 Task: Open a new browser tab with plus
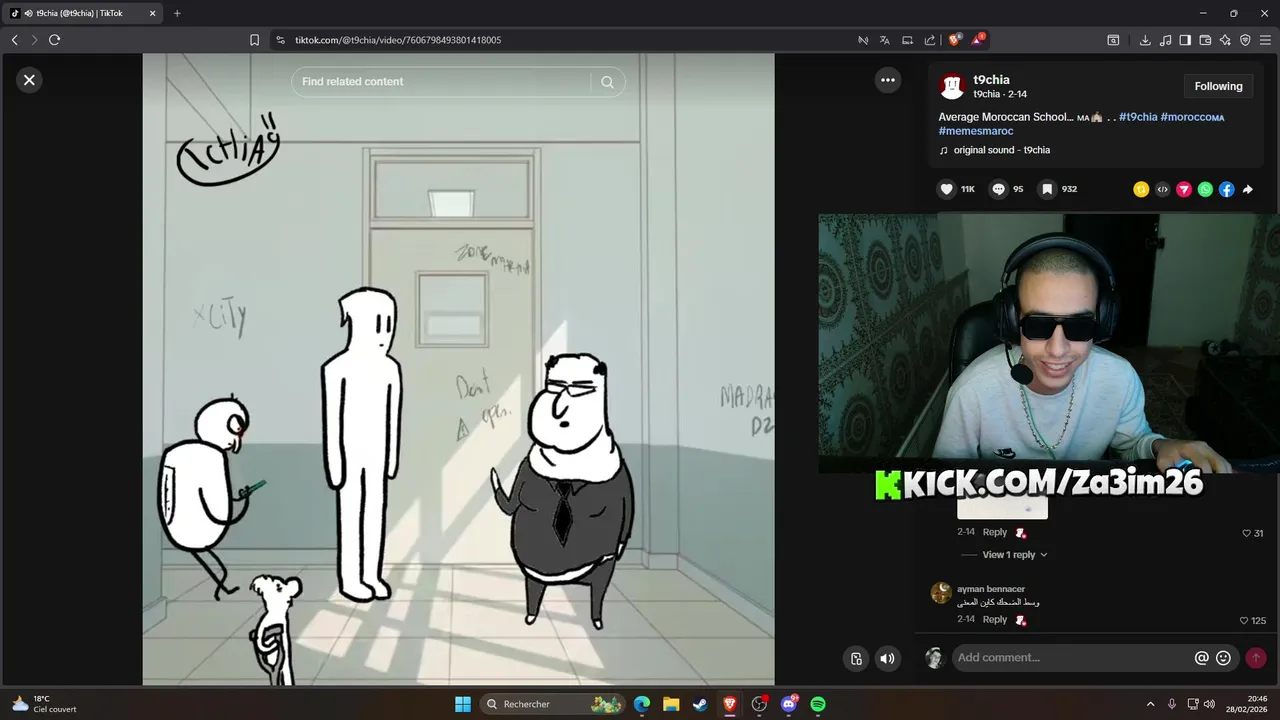coord(177,13)
